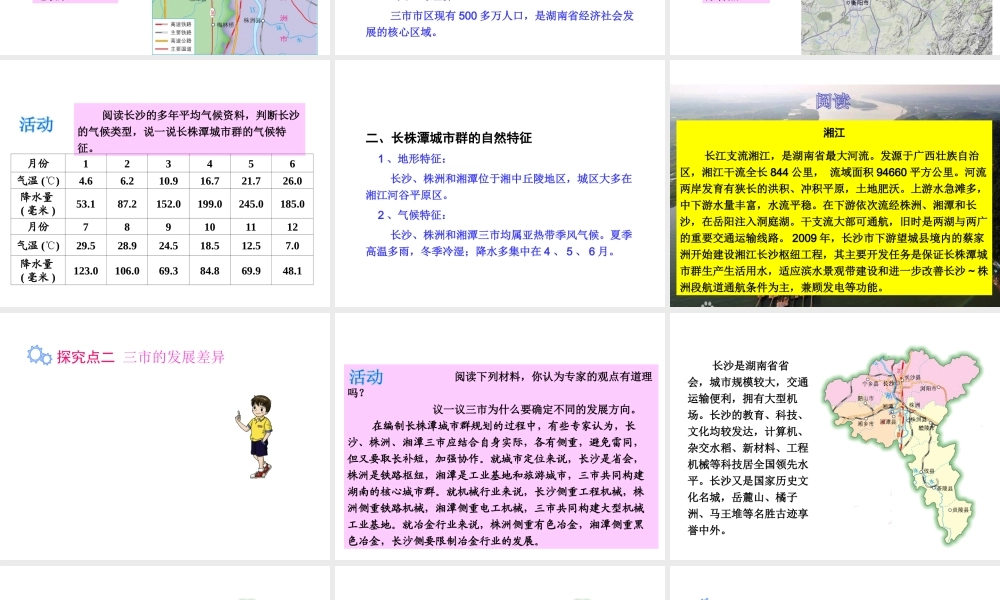Click the precipitation cell 123.0

click(x=85, y=270)
